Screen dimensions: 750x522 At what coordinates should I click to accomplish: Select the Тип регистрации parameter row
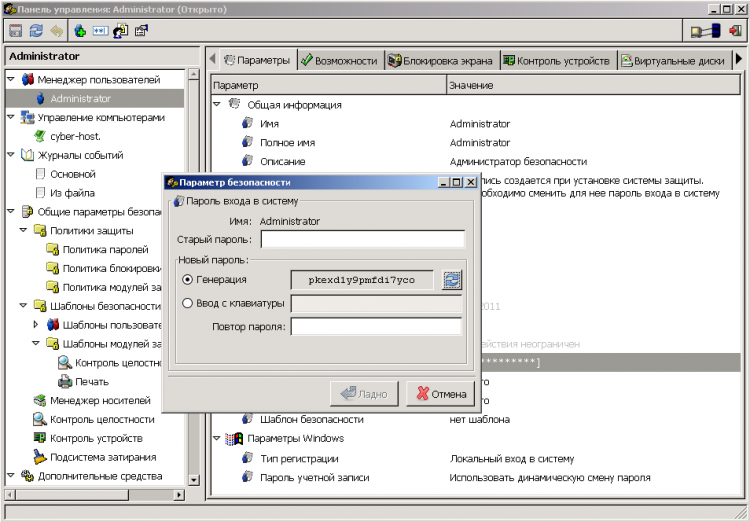click(x=475, y=458)
